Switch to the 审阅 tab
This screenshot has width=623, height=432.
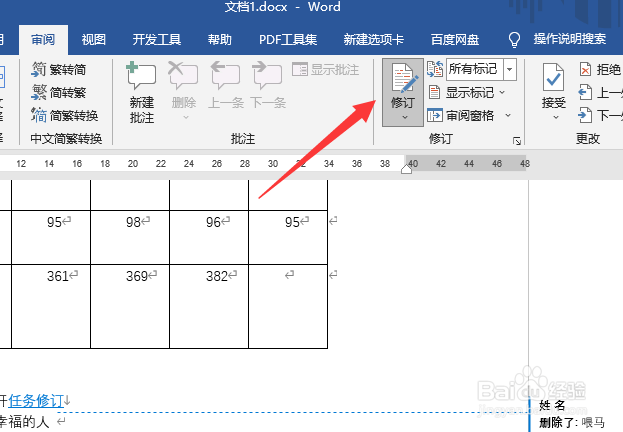tap(43, 40)
